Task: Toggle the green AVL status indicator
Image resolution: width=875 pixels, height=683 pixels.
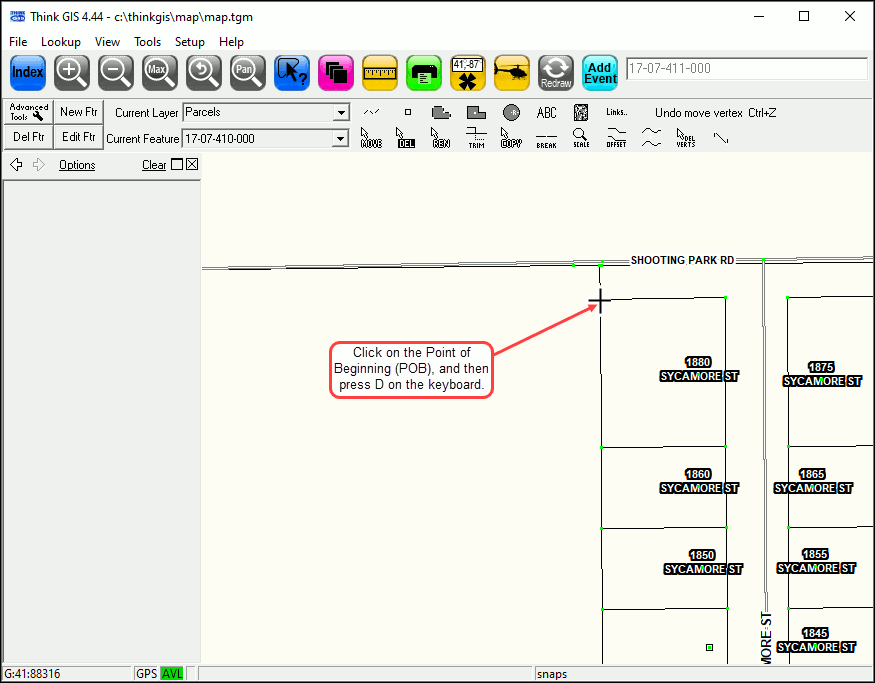Action: click(x=172, y=674)
